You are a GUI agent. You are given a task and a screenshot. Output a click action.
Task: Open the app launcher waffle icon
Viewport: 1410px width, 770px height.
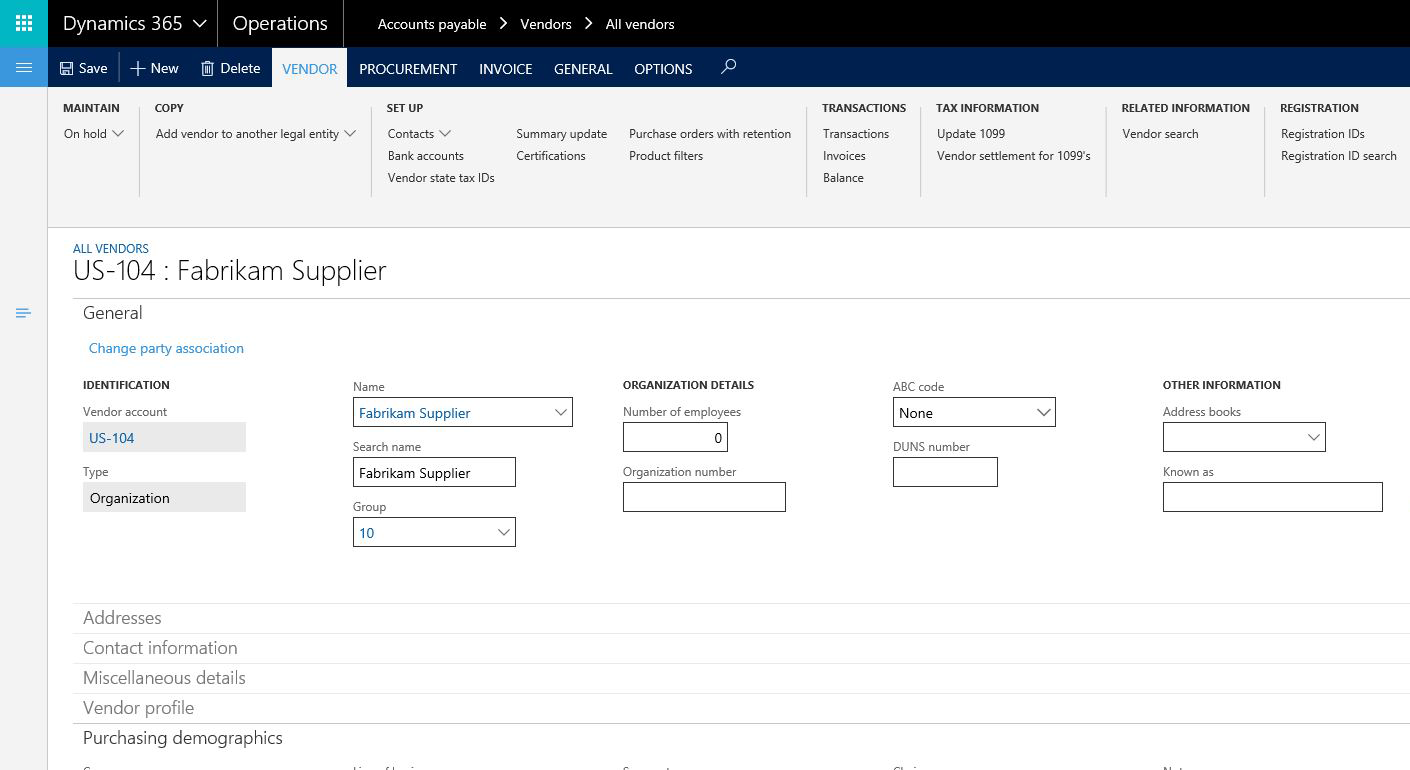pos(24,23)
